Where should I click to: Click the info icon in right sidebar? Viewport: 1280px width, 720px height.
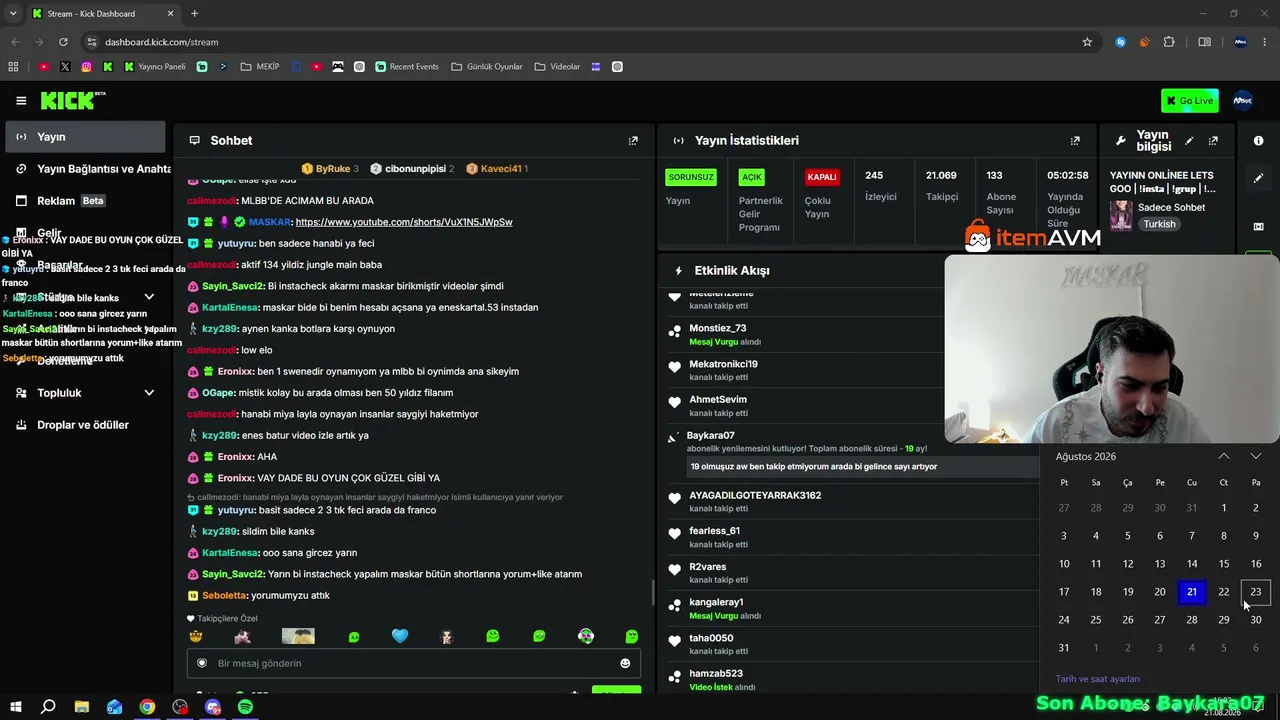click(1259, 141)
